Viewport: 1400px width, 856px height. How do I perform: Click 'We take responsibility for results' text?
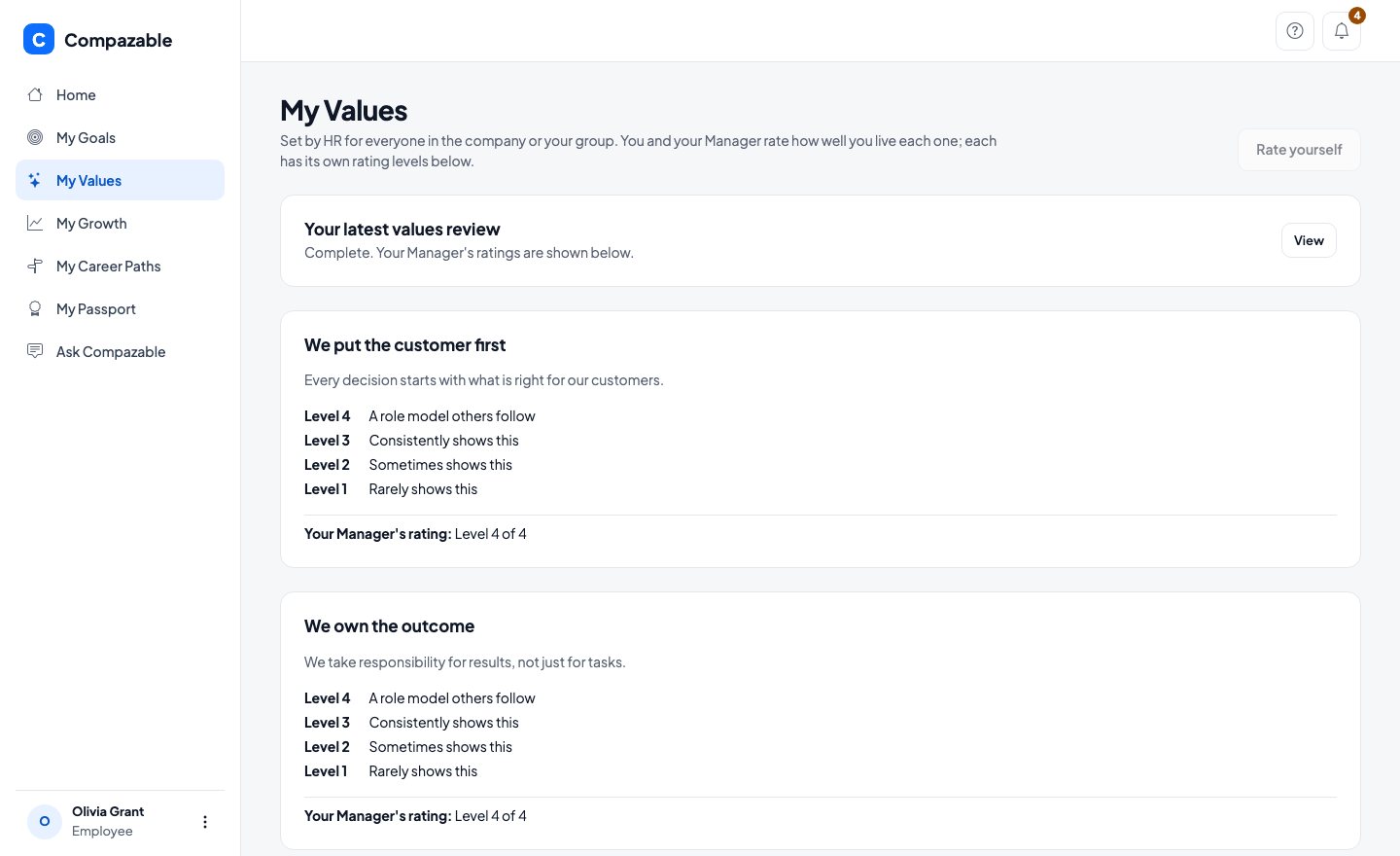(x=465, y=662)
